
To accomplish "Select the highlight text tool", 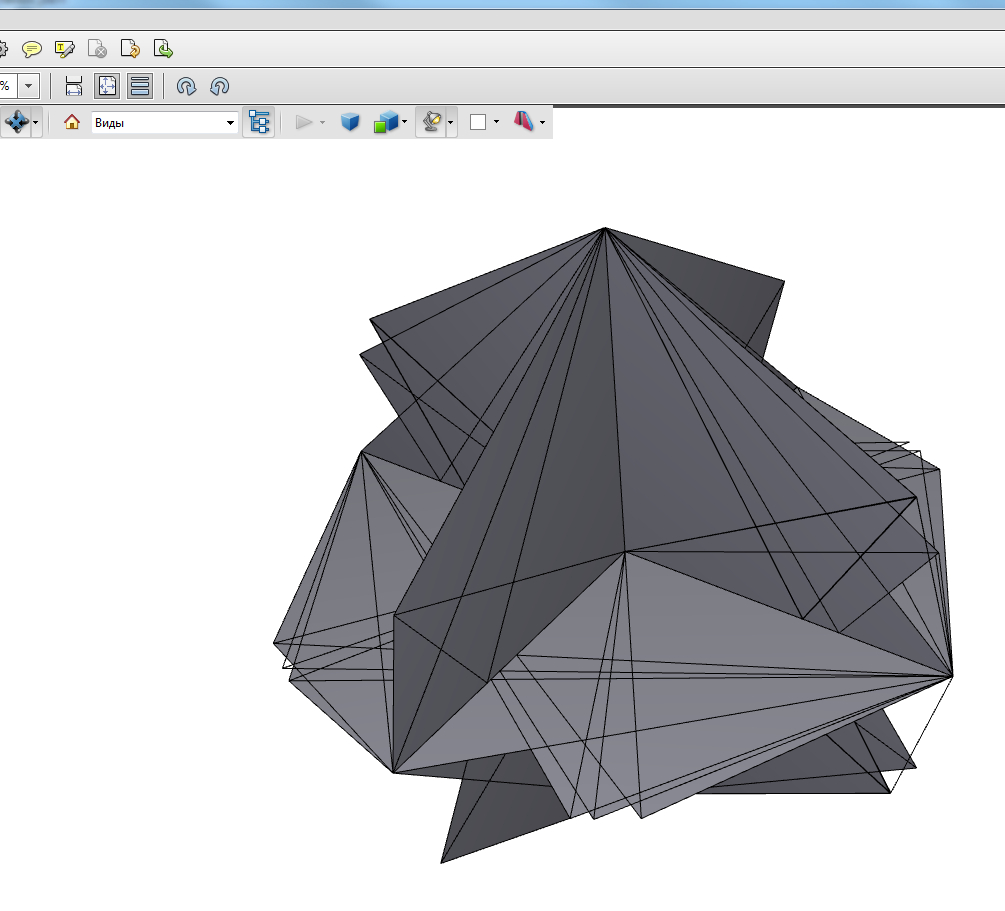I will coord(65,48).
